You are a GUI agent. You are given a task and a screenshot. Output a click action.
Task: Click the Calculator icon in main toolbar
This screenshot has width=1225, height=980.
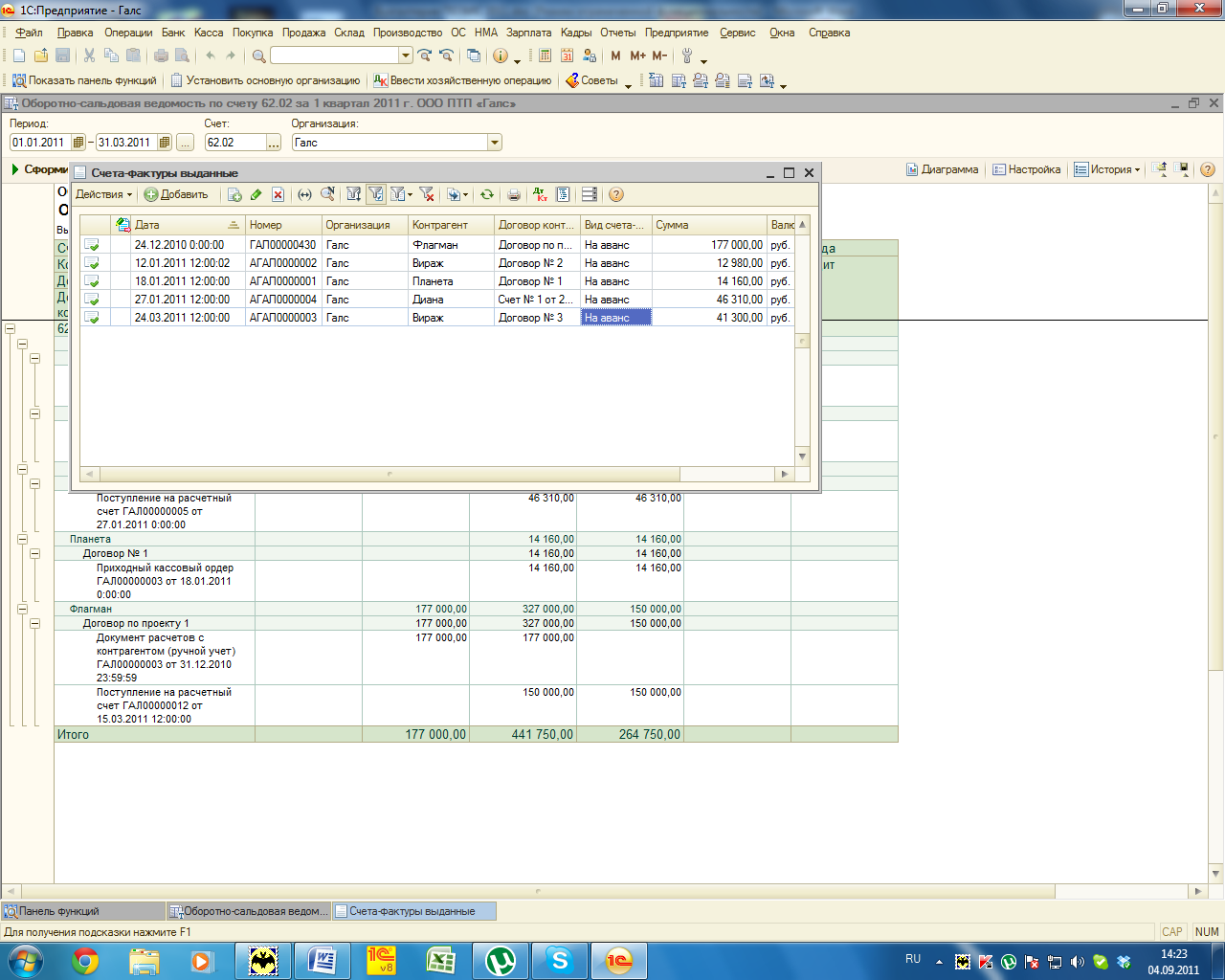[x=545, y=56]
